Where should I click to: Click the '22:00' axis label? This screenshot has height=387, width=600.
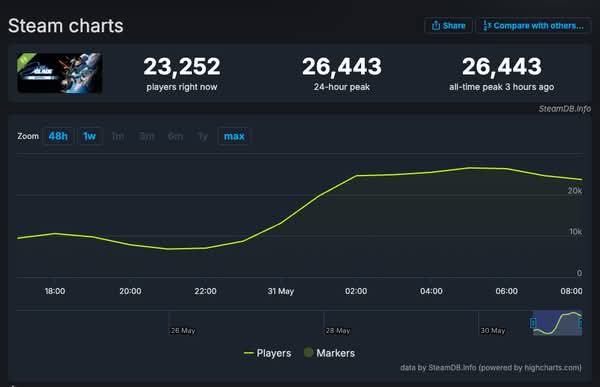[205, 291]
